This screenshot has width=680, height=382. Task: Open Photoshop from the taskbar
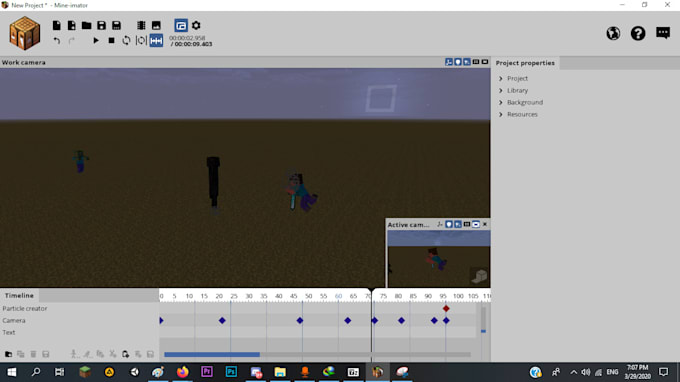point(231,372)
